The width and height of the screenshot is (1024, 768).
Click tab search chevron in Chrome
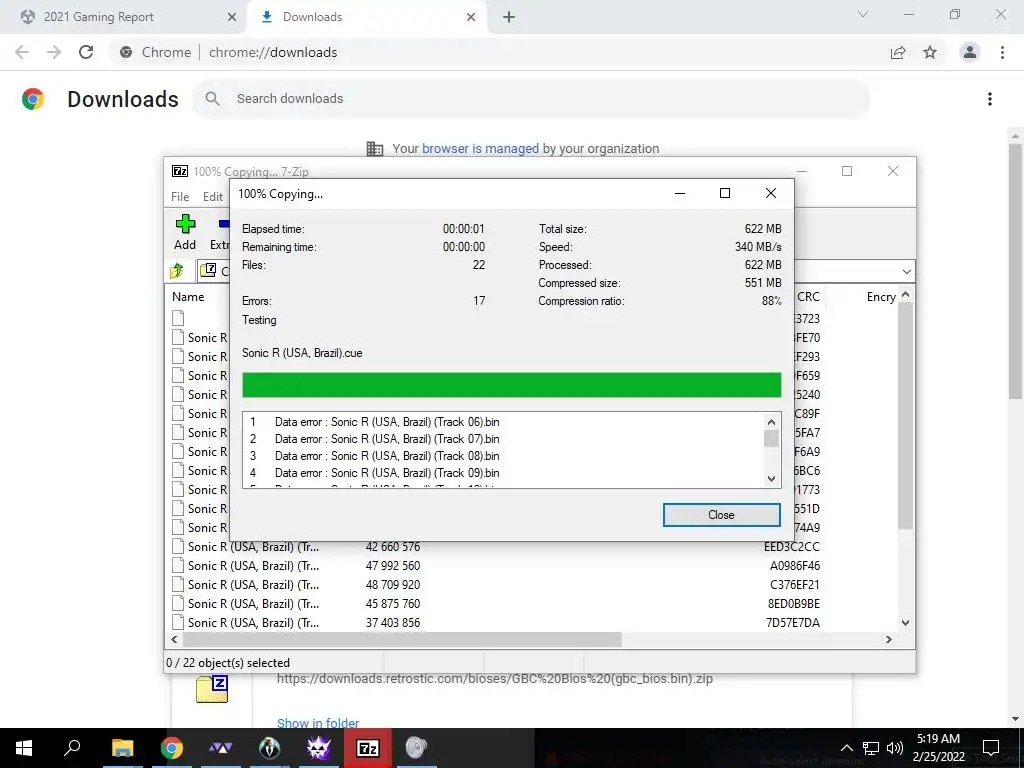tap(863, 14)
